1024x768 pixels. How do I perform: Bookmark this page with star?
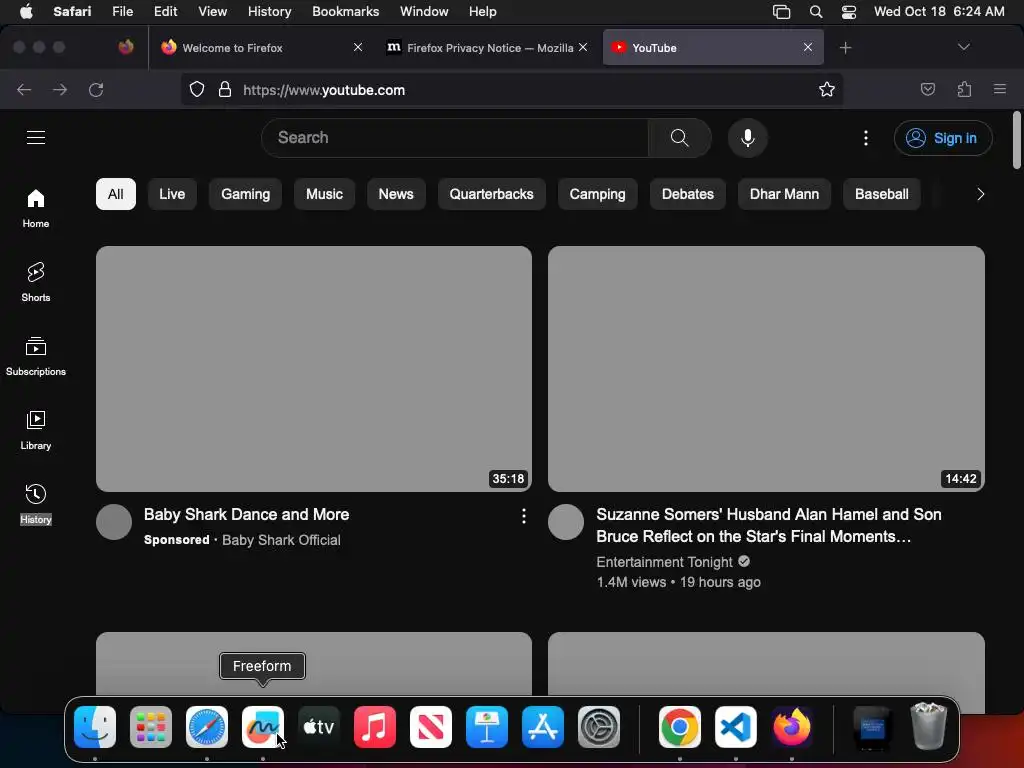[x=827, y=89]
